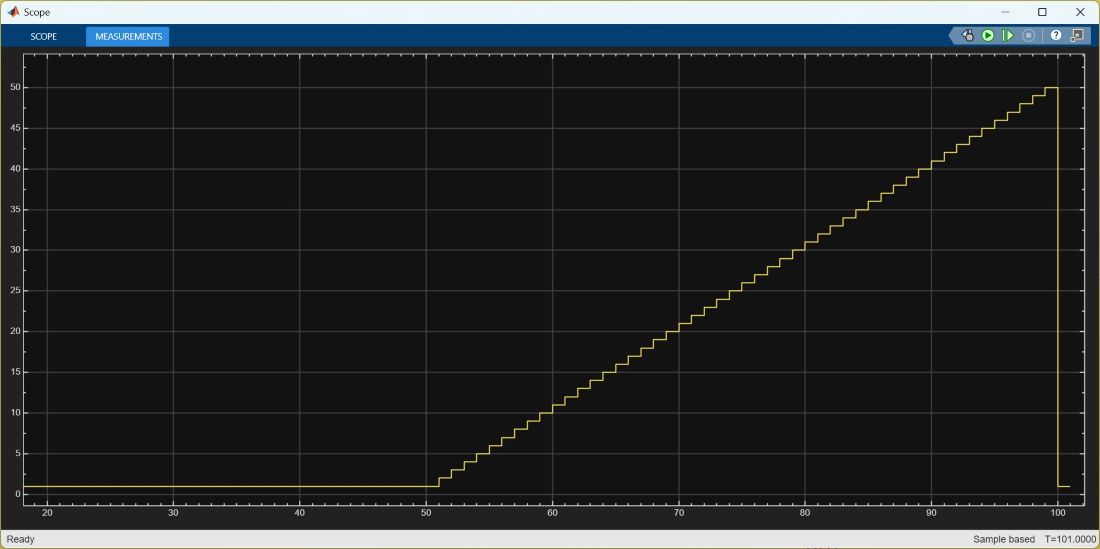Click the dock scope window icon
The image size is (1100, 549).
tap(1077, 35)
